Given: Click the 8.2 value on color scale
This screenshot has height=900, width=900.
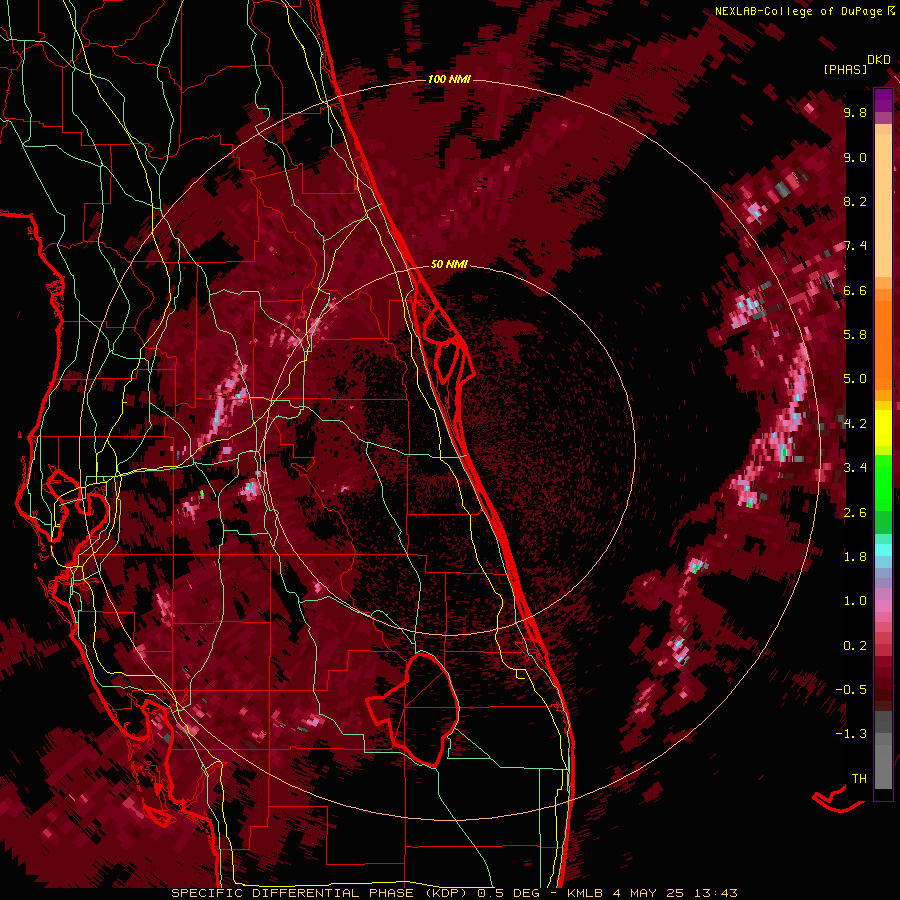Looking at the screenshot, I should pyautogui.click(x=855, y=201).
